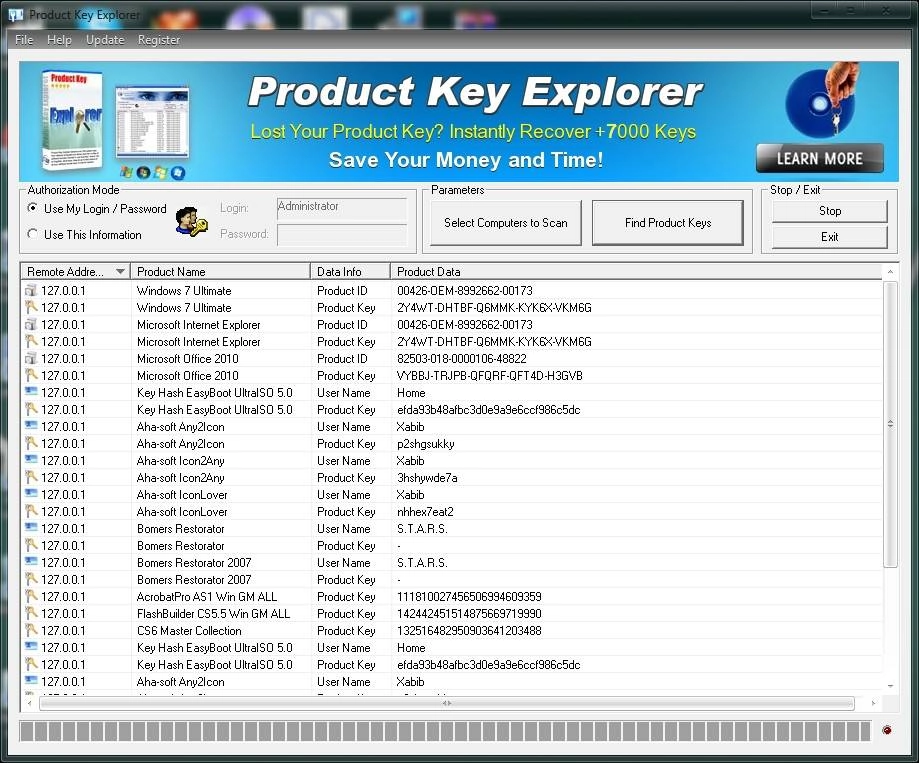Select Office 2010 Product ID 82503-018-0000106-48822

(461, 359)
